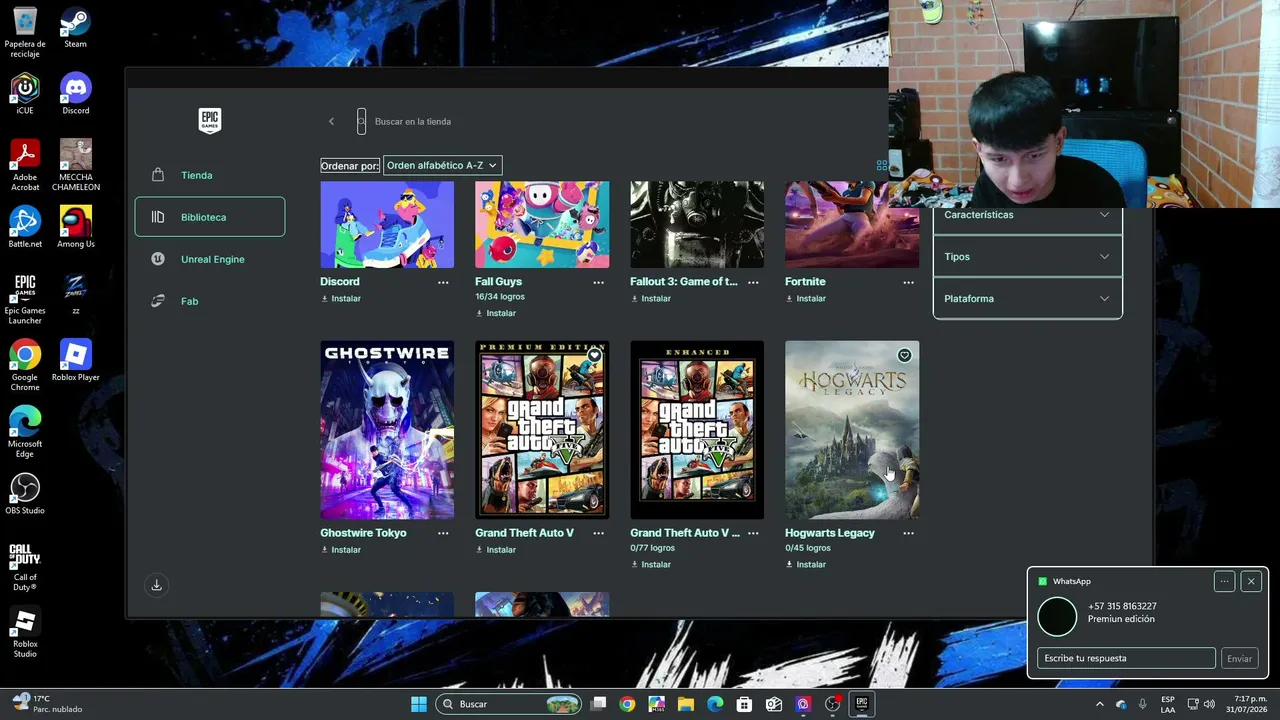1280x720 pixels.
Task: Open Steam from the desktop
Action: [x=75, y=28]
